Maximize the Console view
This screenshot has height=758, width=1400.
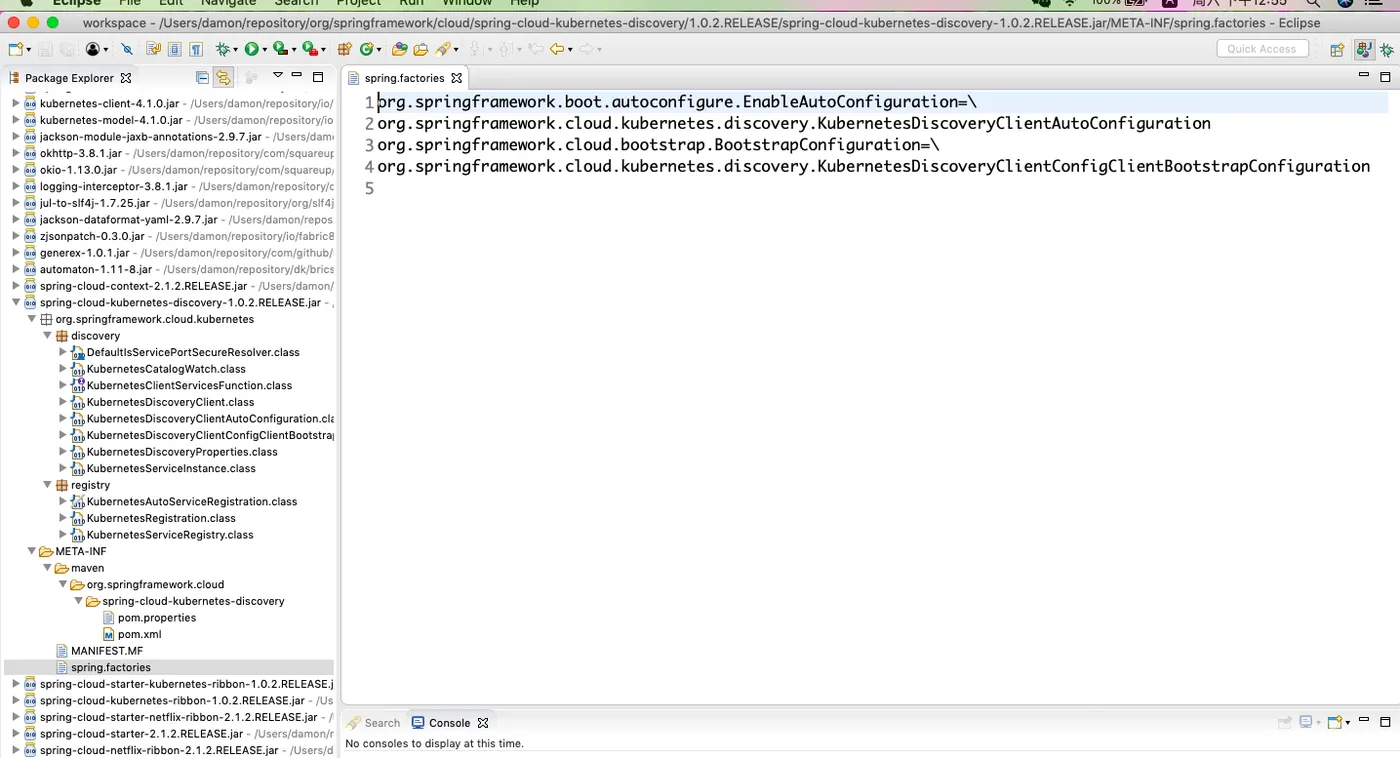pos(1386,722)
